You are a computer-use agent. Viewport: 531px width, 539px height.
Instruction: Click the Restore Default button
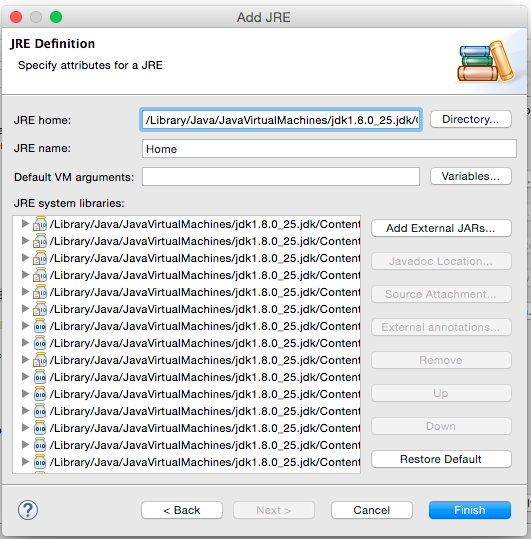tap(441, 459)
